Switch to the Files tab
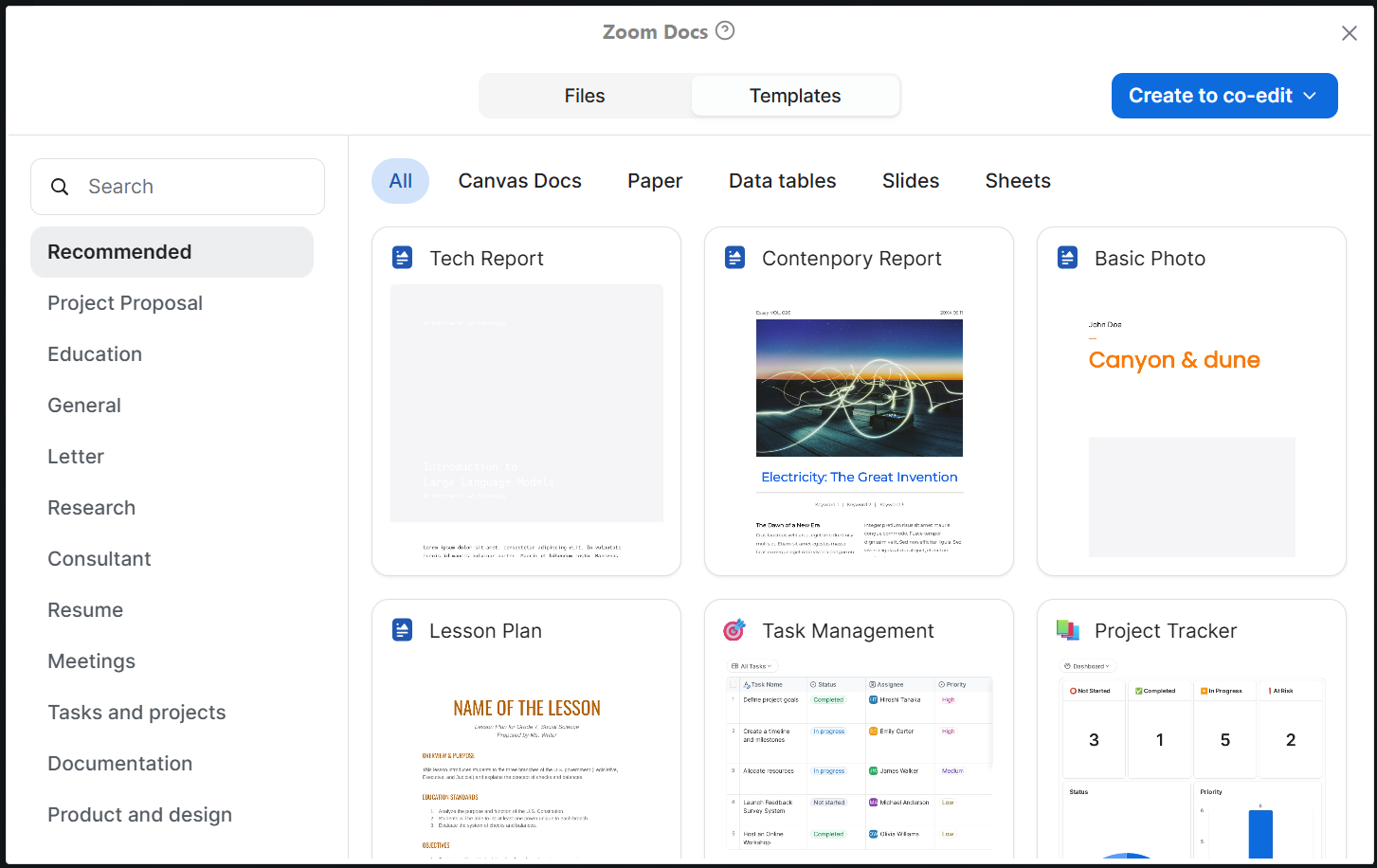The image size is (1377, 868). coord(585,96)
